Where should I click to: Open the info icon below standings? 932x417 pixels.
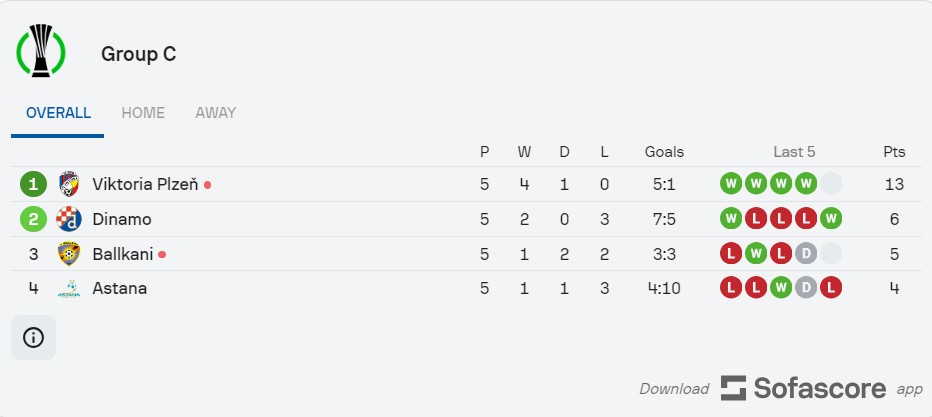[x=33, y=337]
